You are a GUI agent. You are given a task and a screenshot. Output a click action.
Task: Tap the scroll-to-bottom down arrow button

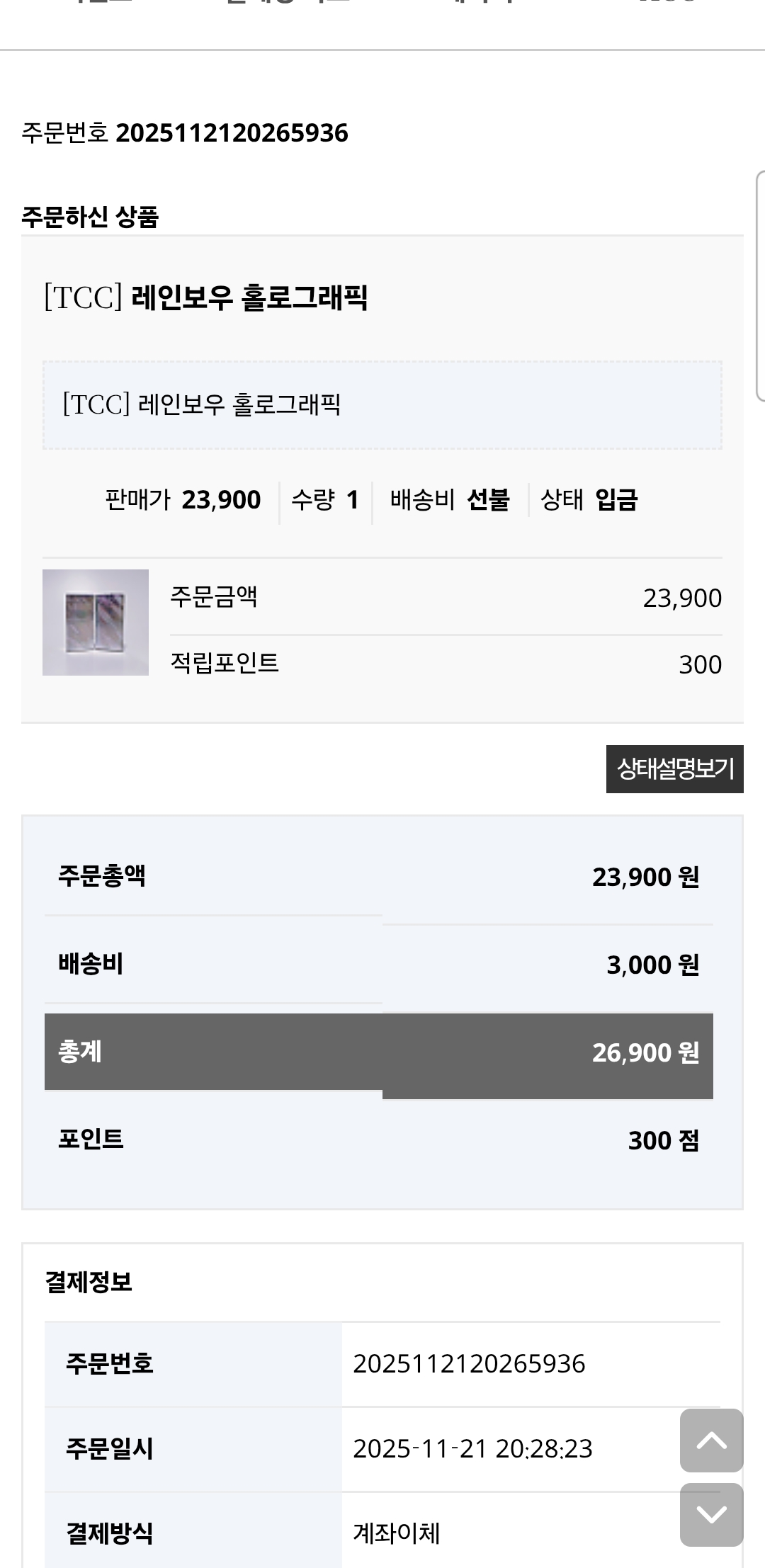coord(711,1514)
